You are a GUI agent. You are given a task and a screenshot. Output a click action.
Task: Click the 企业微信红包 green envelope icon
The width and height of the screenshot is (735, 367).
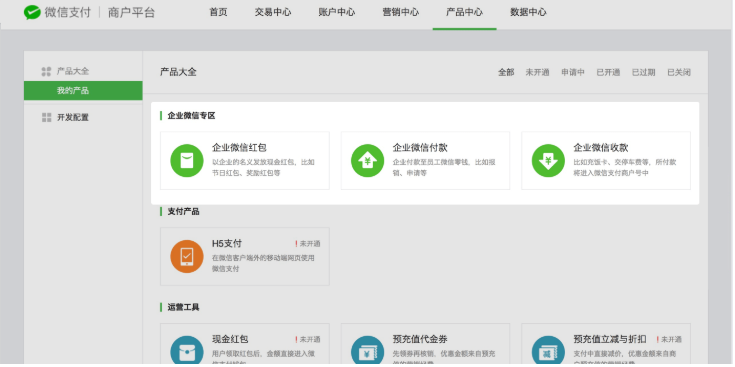187,161
